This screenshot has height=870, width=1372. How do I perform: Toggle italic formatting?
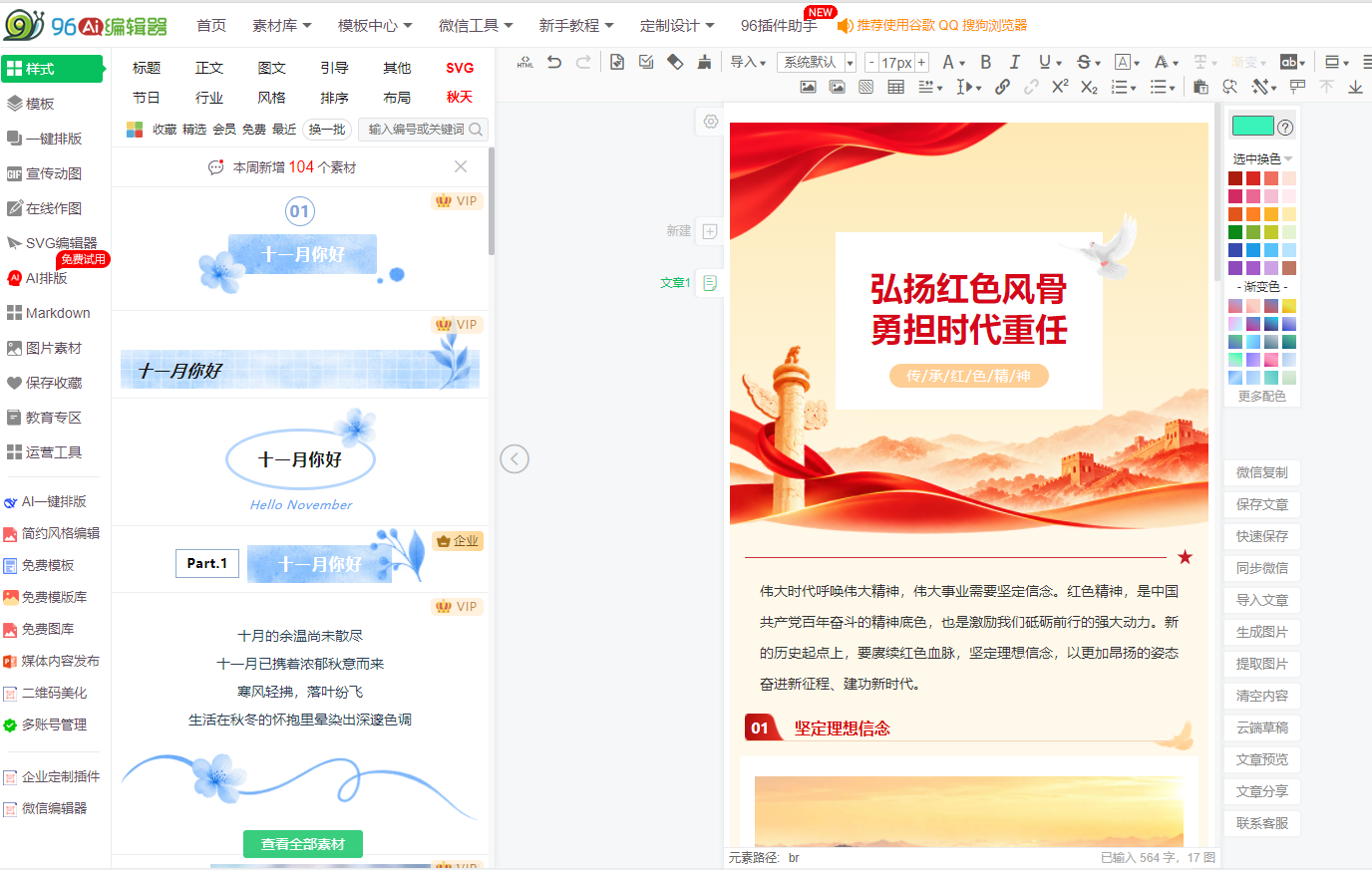(x=1014, y=62)
